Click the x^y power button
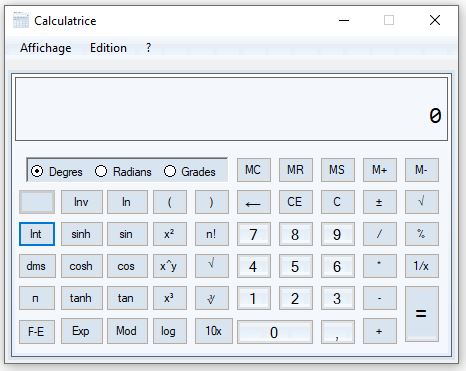Screen dimensions: 466x371 [x=170, y=266]
